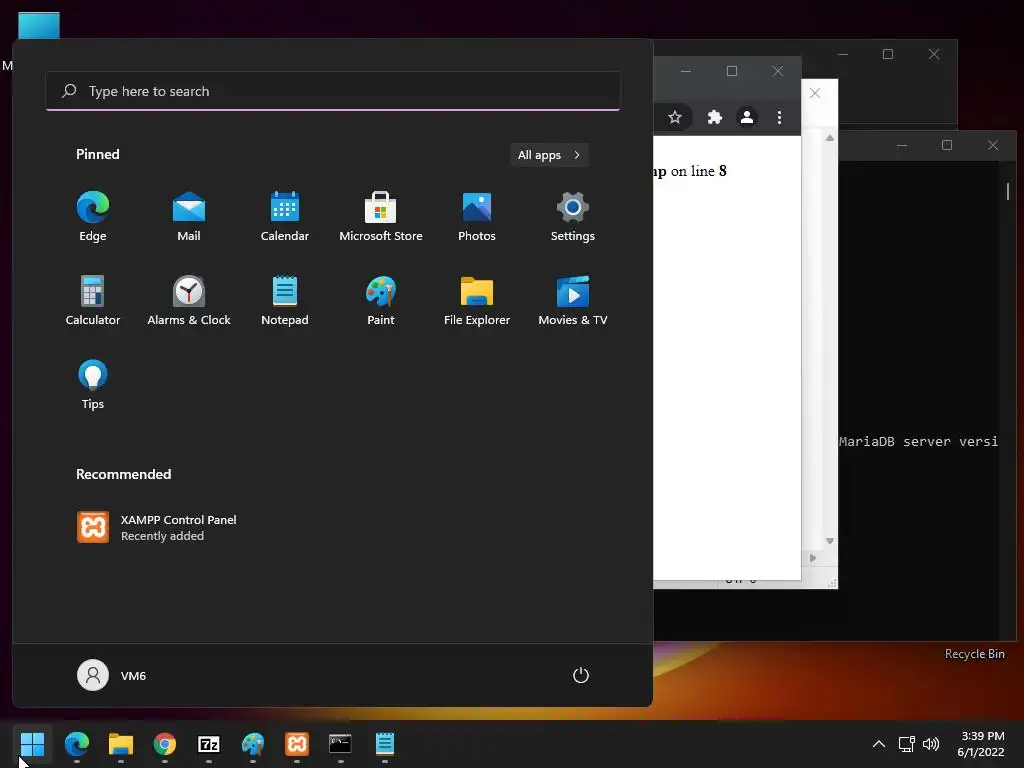The width and height of the screenshot is (1024, 768).
Task: Maximize the Chrome window
Action: click(732, 71)
